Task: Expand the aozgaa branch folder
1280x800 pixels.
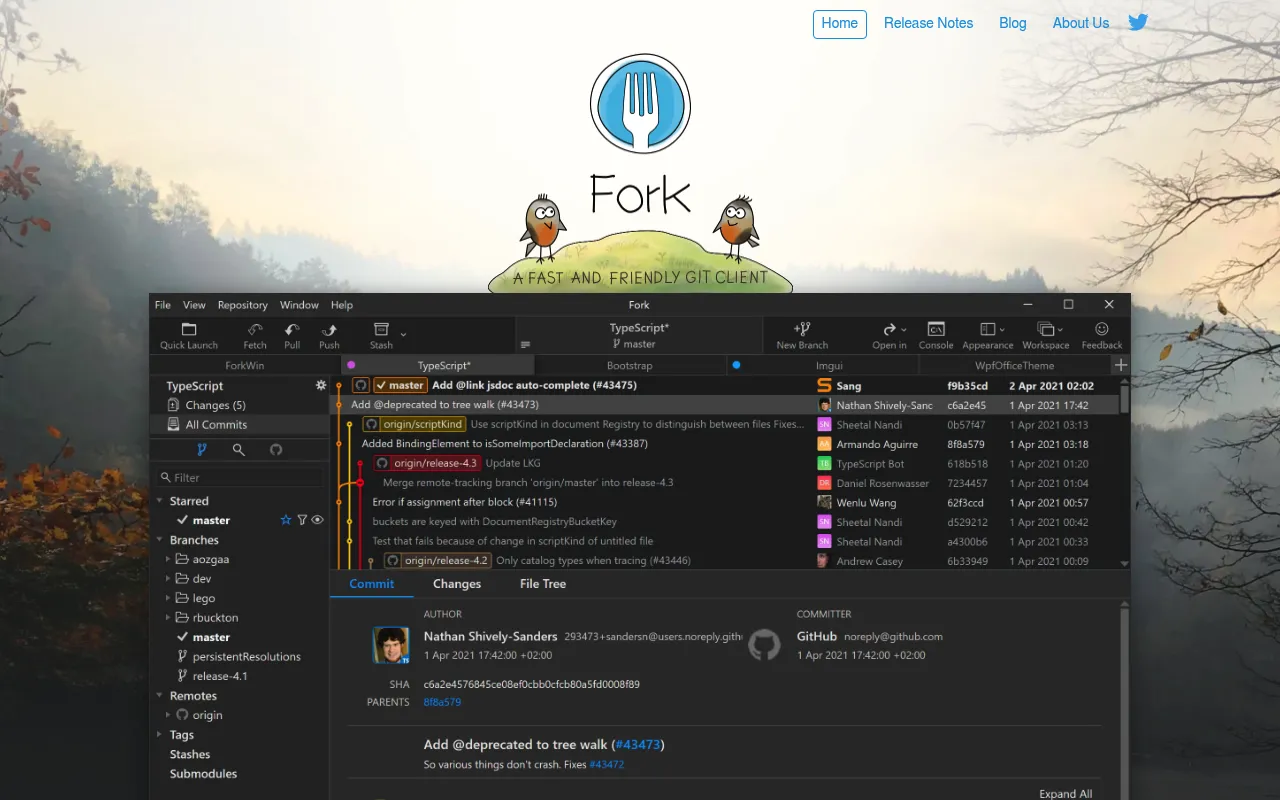Action: [x=168, y=559]
